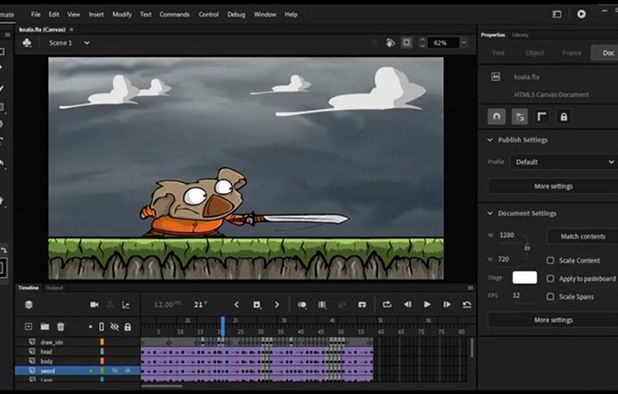Collapse the Publish Settings section
The width and height of the screenshot is (618, 394).
[x=490, y=140]
